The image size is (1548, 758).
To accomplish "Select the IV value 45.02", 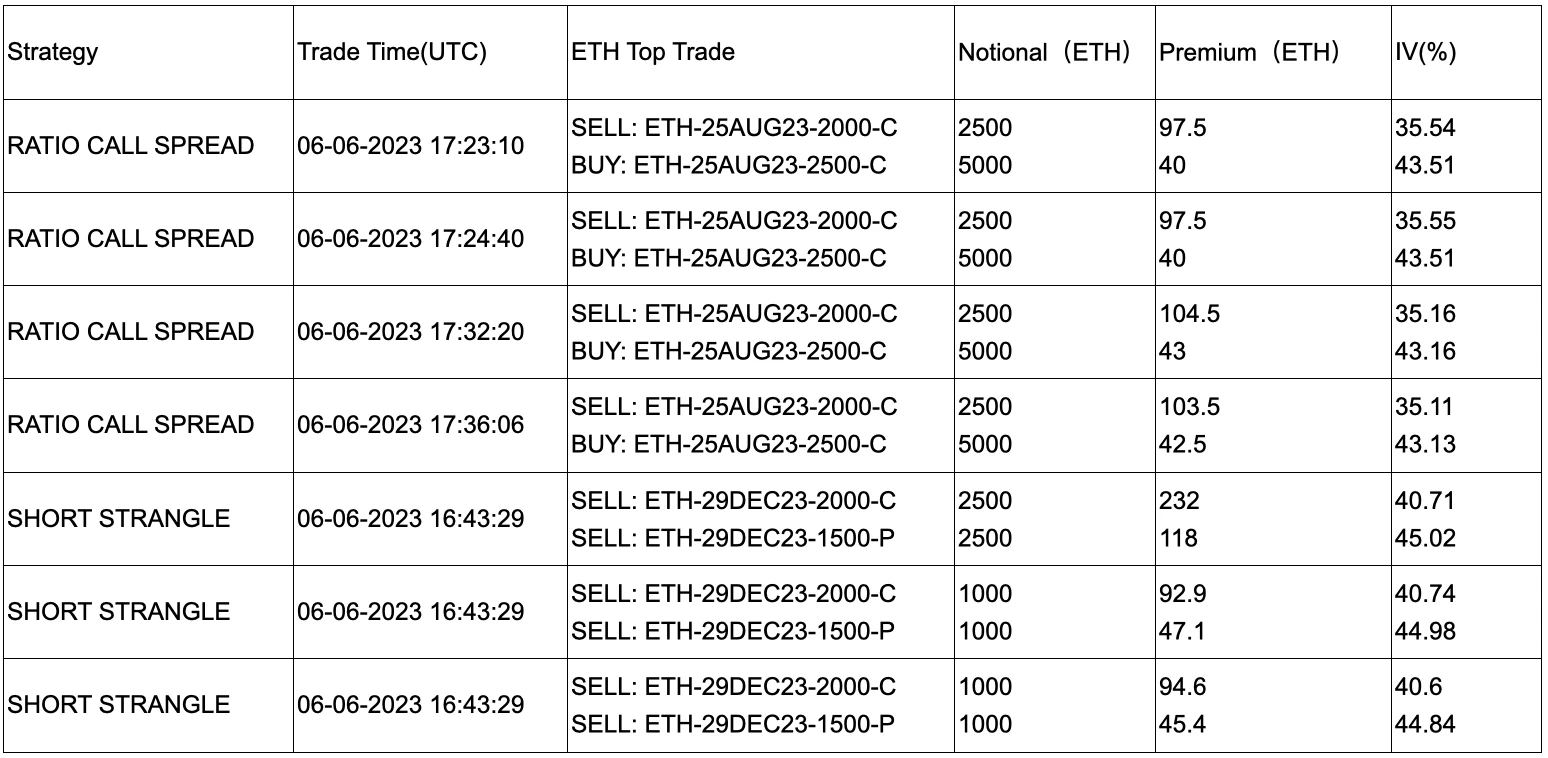I will [1425, 538].
